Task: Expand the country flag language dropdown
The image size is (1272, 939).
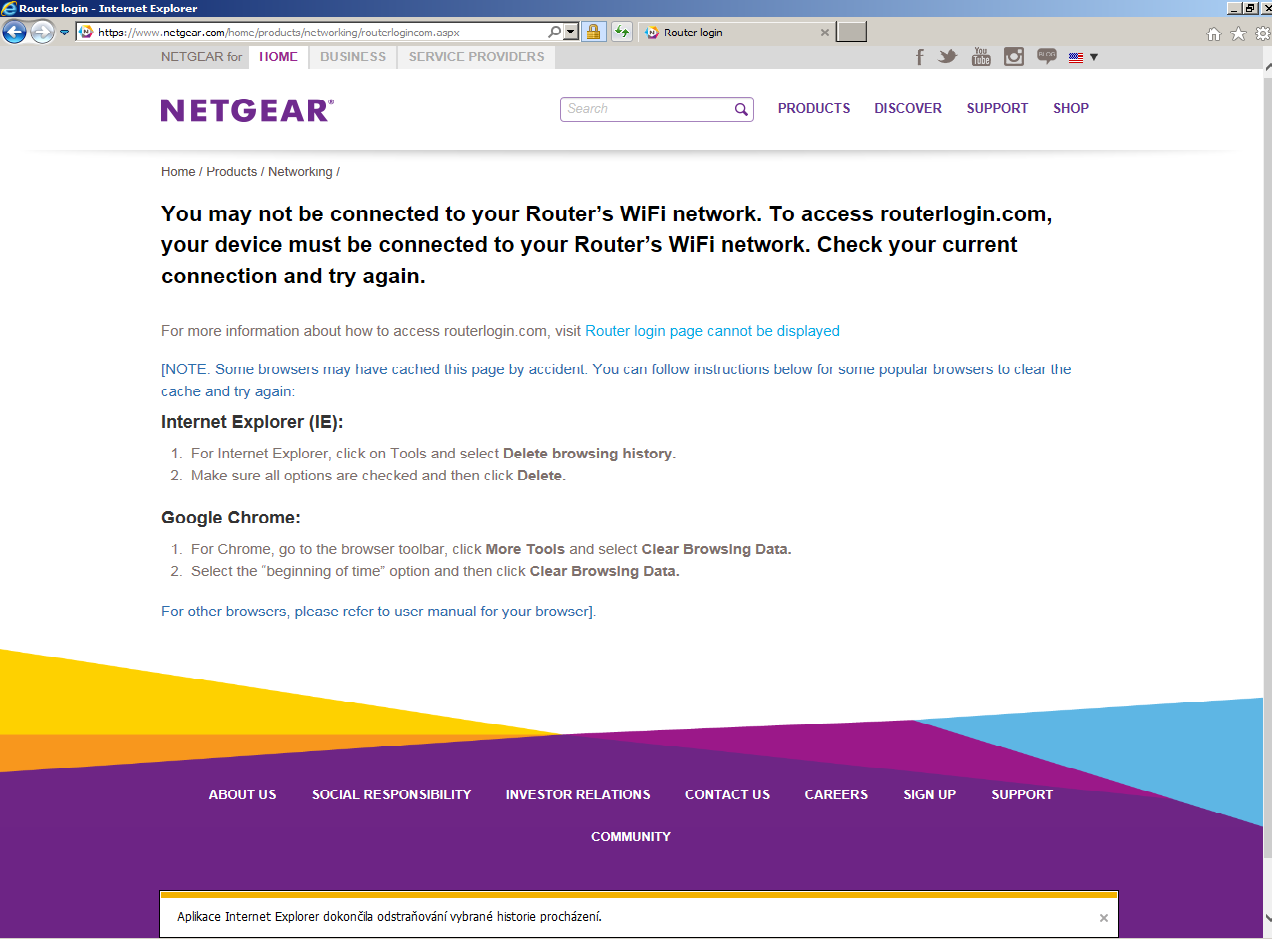Action: click(x=1083, y=57)
